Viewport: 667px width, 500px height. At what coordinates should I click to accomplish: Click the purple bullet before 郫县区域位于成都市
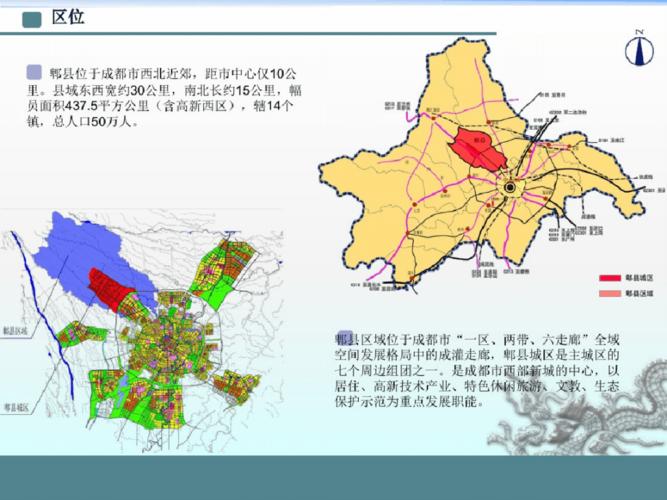pyautogui.click(x=345, y=337)
